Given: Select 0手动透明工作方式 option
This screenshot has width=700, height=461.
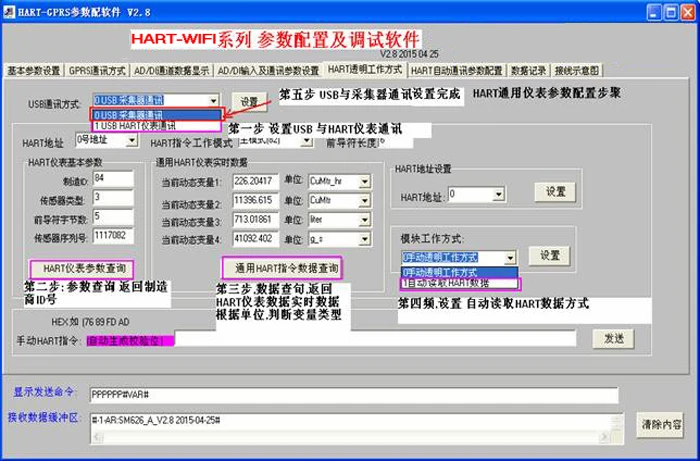Looking at the screenshot, I should coord(459,272).
